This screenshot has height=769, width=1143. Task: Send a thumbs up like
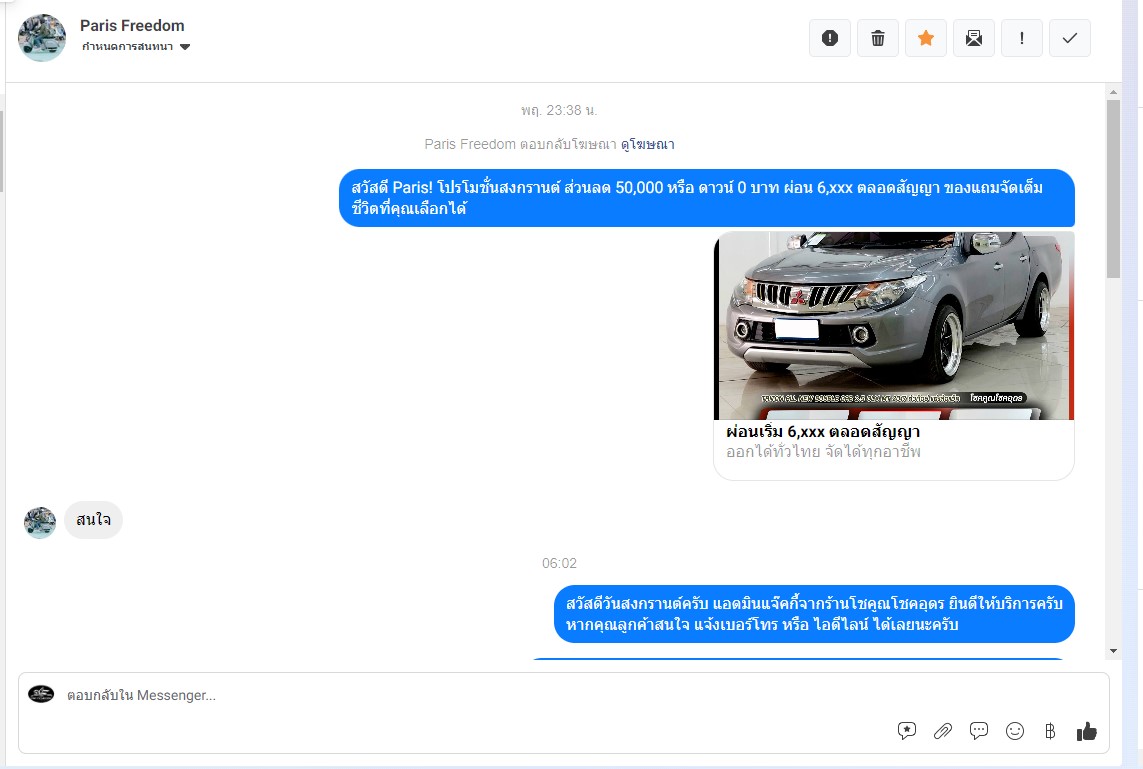coord(1086,731)
